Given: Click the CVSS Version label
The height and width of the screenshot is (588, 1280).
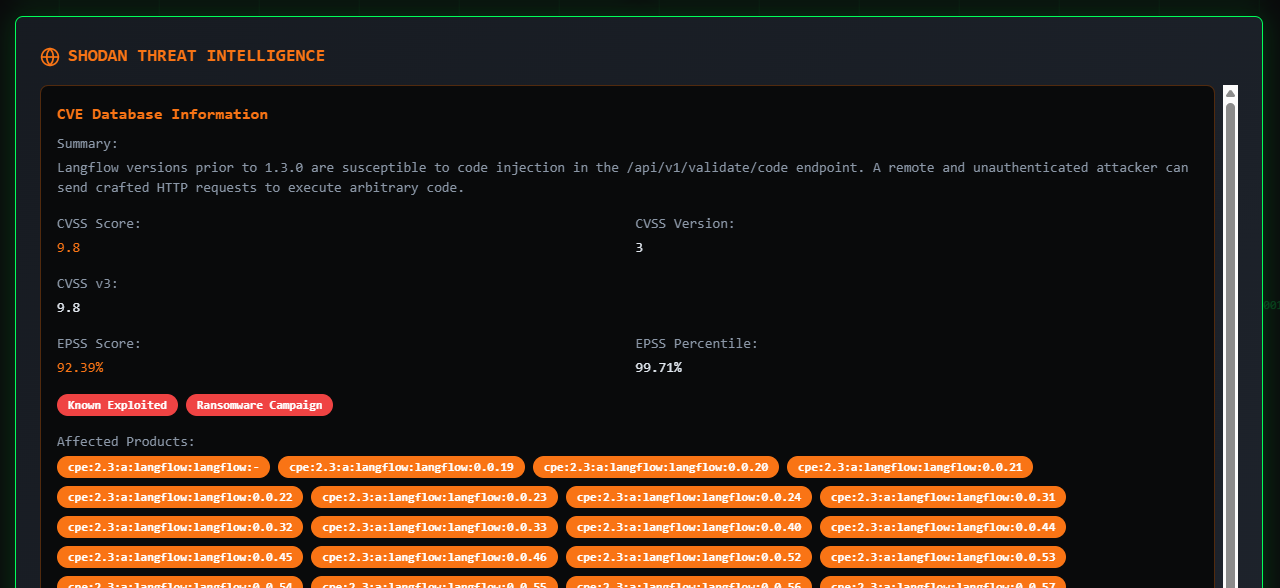Looking at the screenshot, I should click(x=685, y=223).
